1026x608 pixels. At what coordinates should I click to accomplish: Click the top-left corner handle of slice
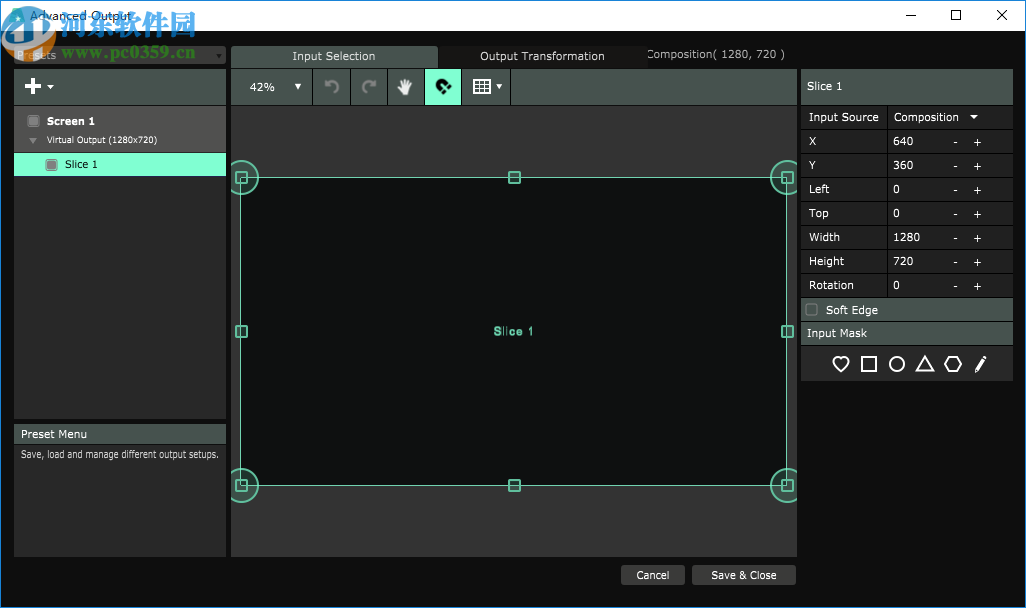tap(241, 177)
